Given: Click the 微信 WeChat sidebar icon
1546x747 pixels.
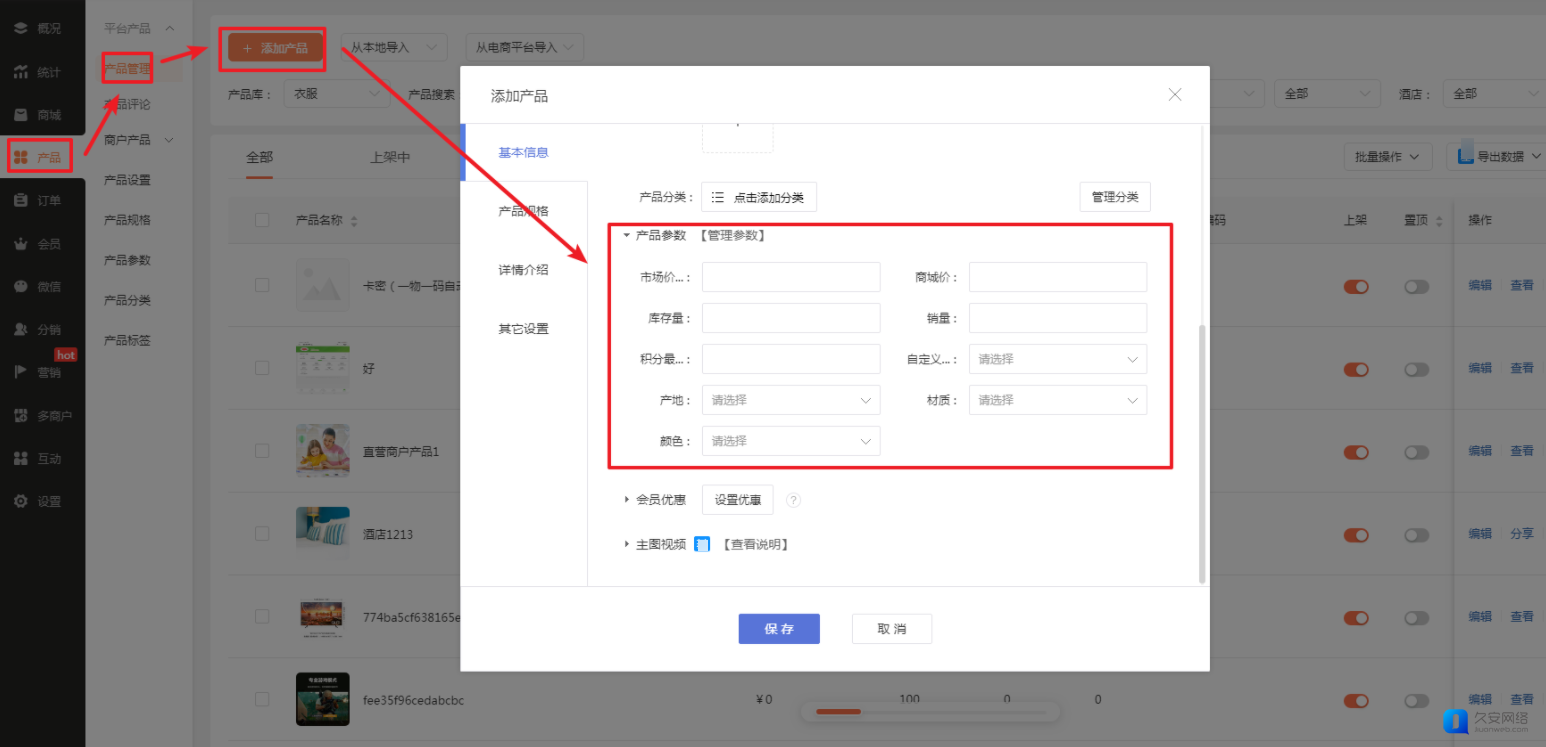Looking at the screenshot, I should point(20,286).
